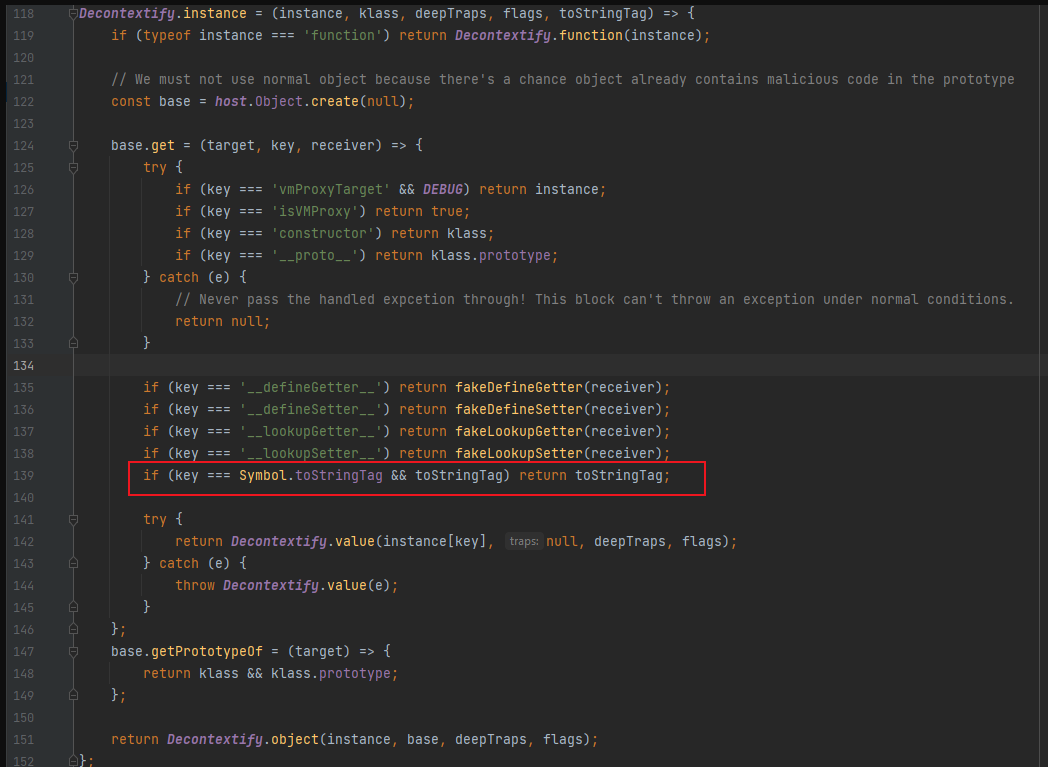This screenshot has width=1048, height=767.
Task: Click the DEBUG constant on line 126
Action: coord(442,190)
